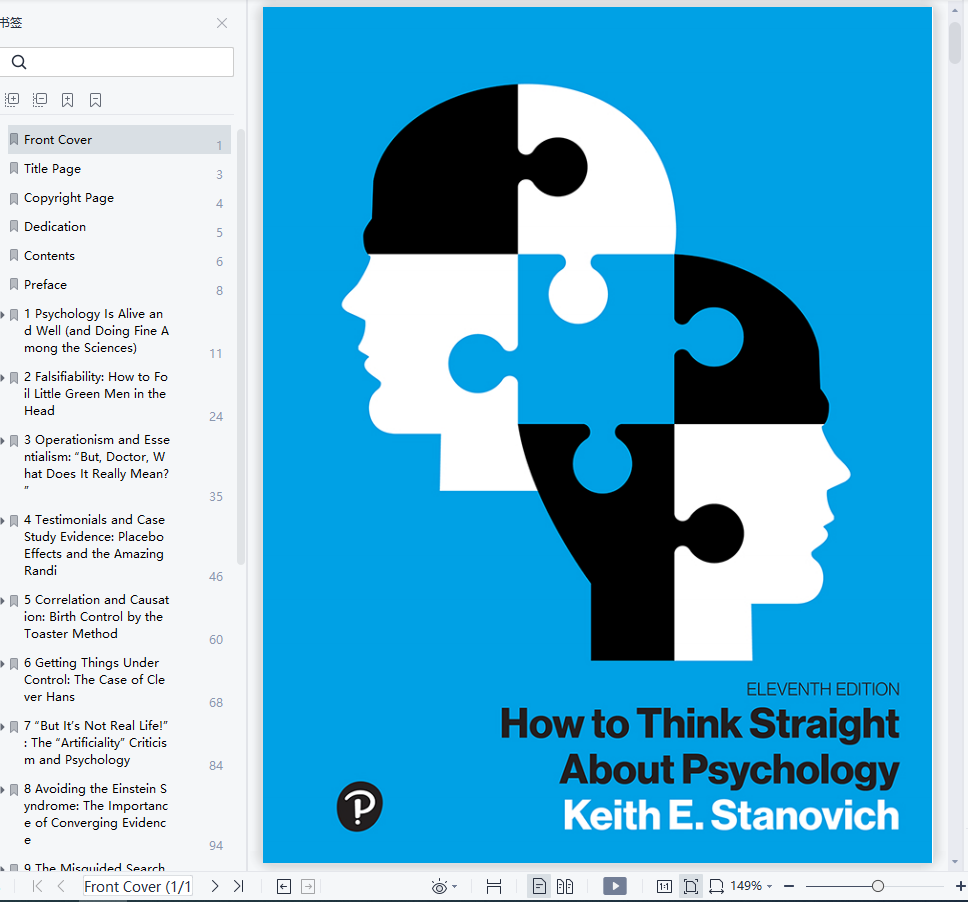Screen dimensions: 968x902
Task: Click the document scrollbar down arrow
Action: 955,861
